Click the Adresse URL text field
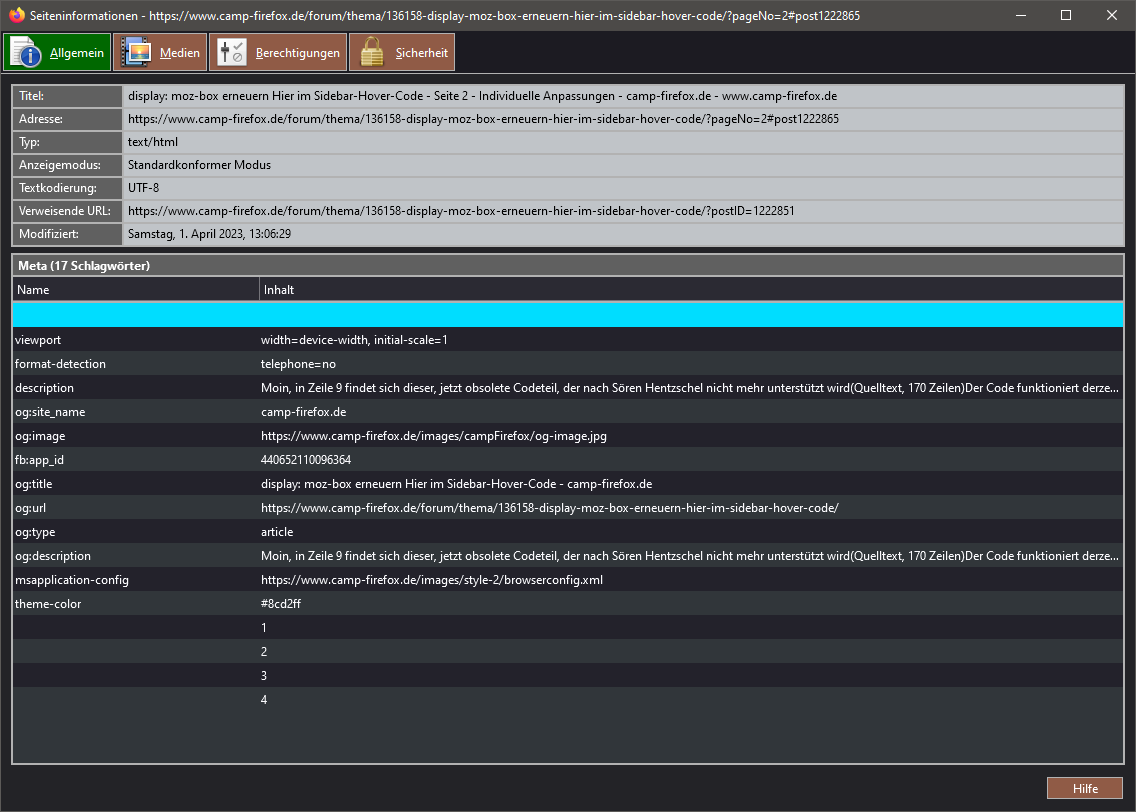 click(620, 119)
